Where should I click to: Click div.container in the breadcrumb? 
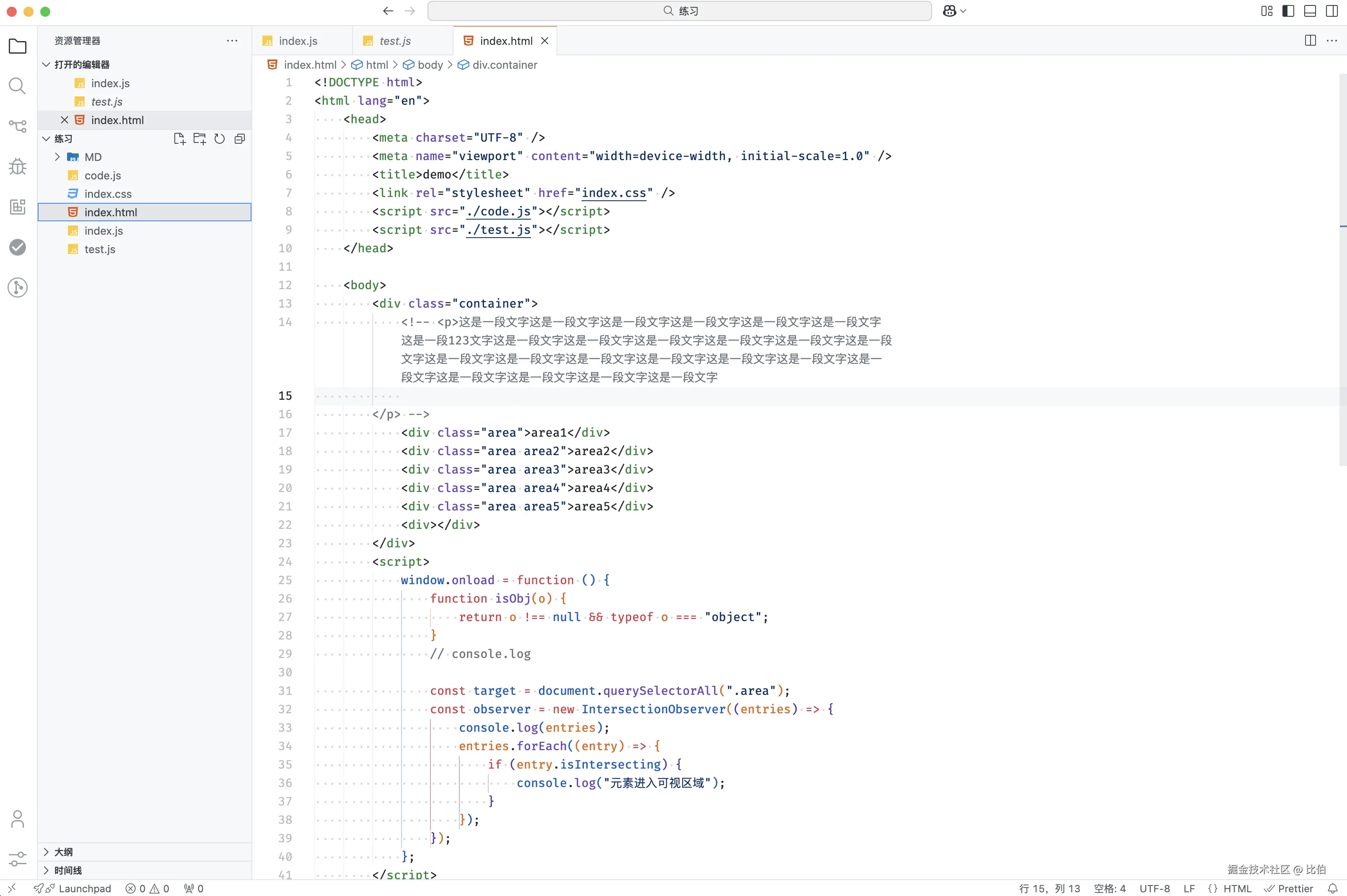click(504, 65)
